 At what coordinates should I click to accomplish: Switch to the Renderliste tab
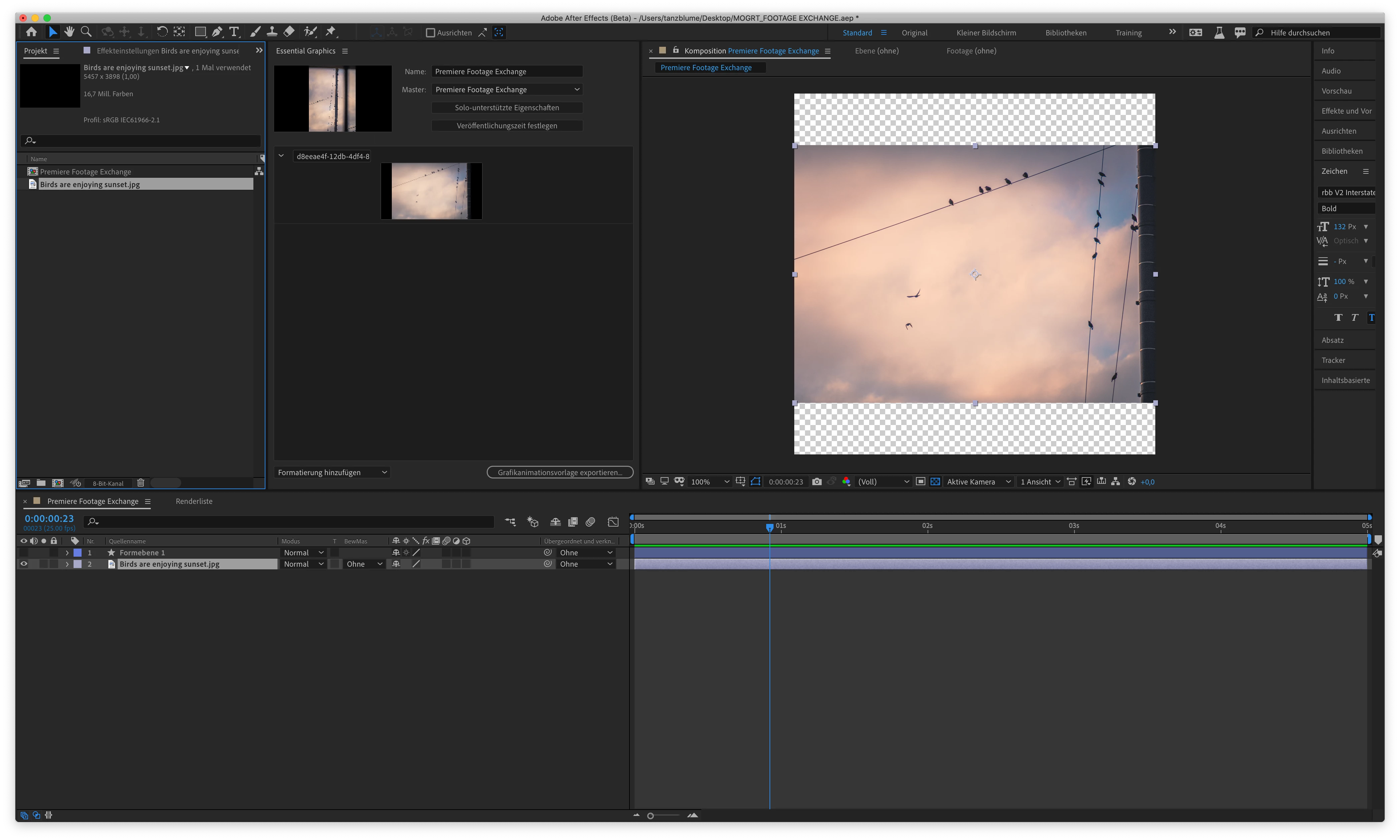tap(194, 501)
